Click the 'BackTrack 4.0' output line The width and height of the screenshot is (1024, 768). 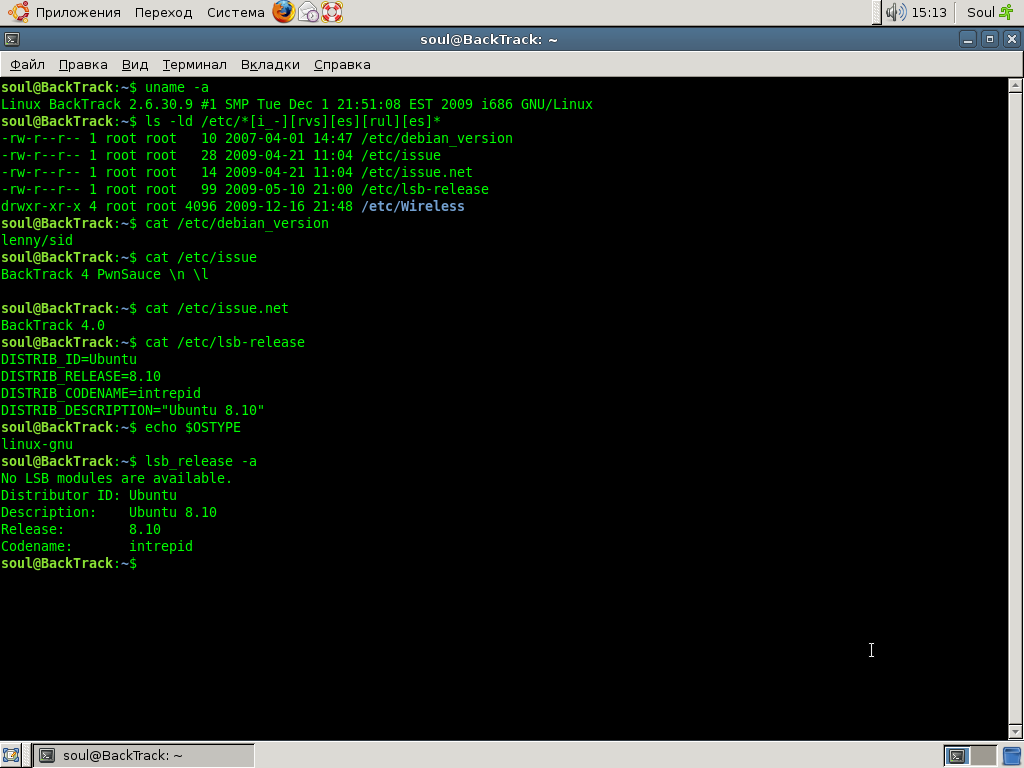pyautogui.click(x=53, y=325)
